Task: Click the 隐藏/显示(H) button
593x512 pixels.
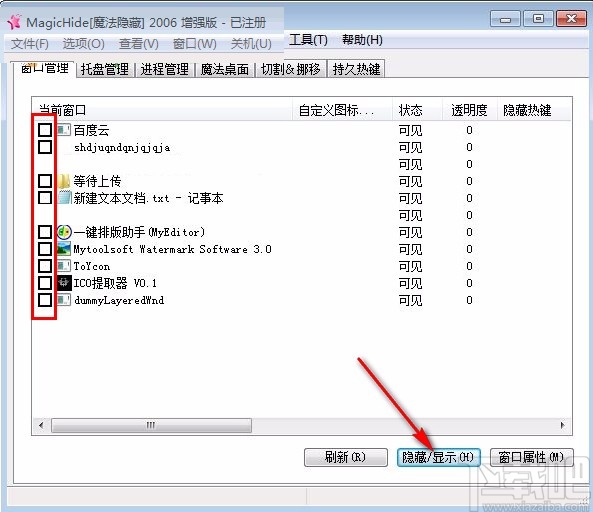Action: (x=438, y=458)
